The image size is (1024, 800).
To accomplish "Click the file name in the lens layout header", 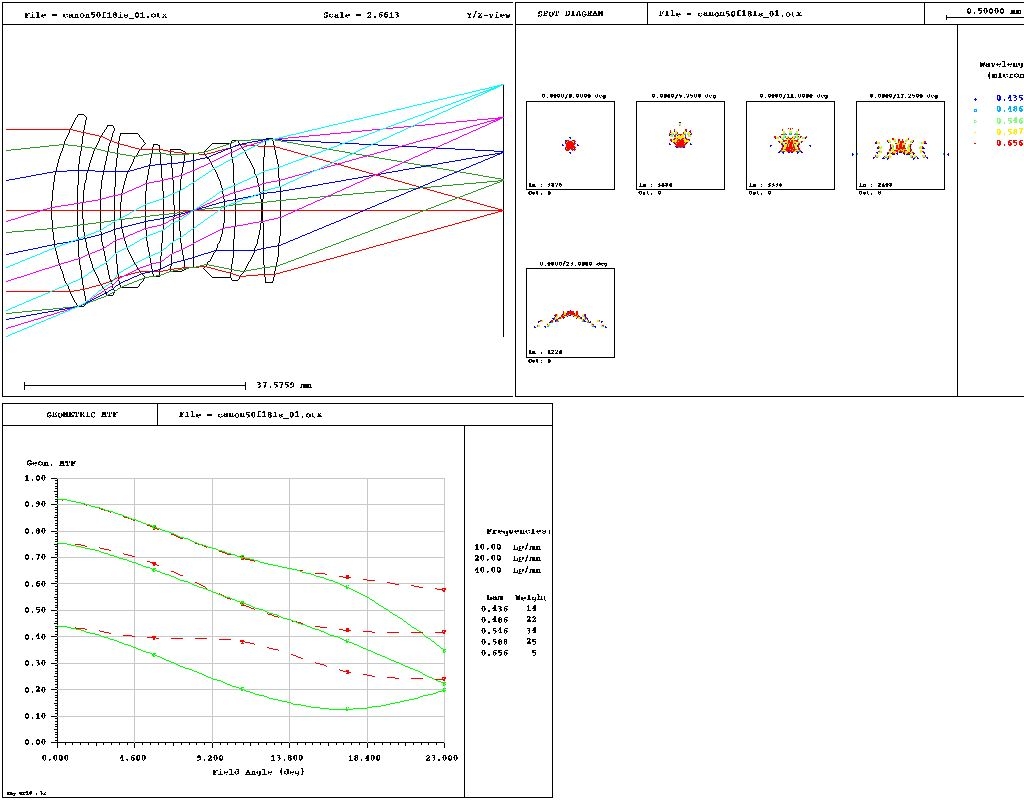I will (x=96, y=15).
